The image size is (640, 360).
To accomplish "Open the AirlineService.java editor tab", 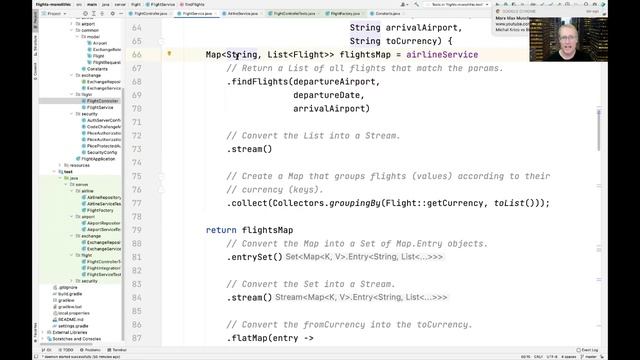I will pos(242,13).
